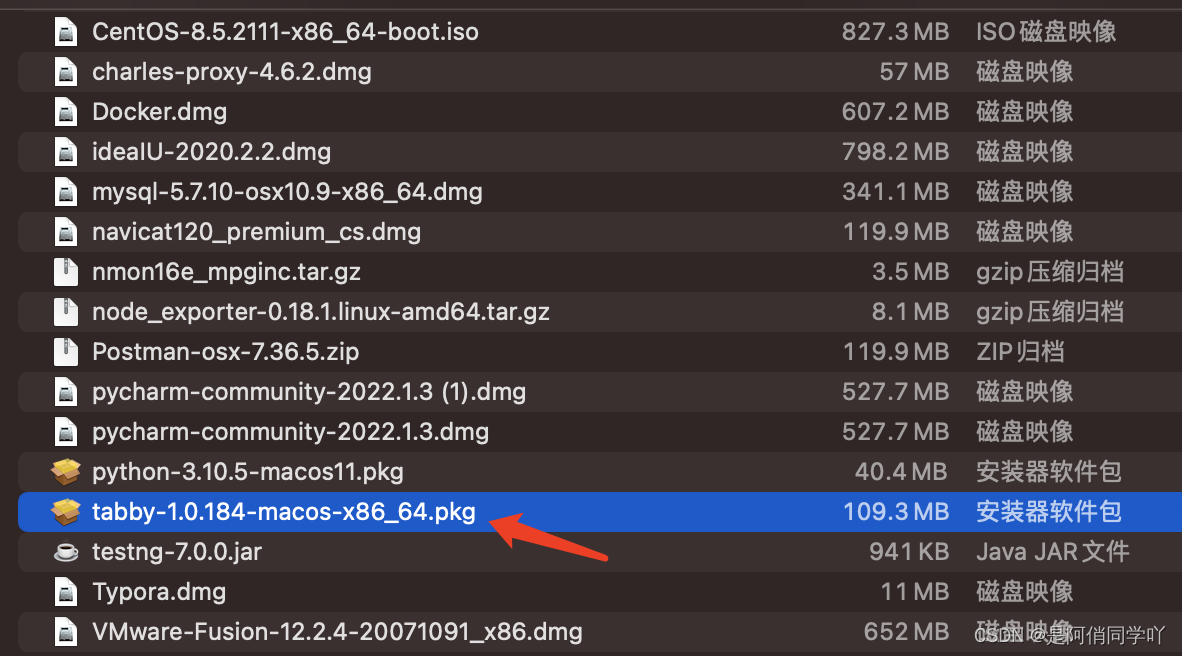Screen dimensions: 1182x656
Task: Click the nmon16e gzip archive icon
Action: (65, 271)
